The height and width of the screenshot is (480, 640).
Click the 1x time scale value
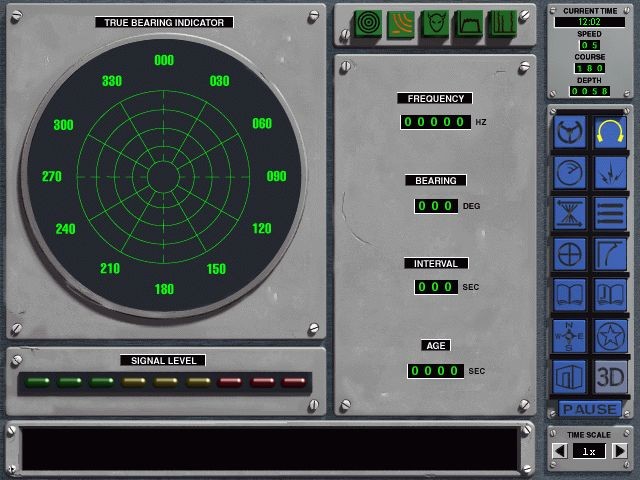coord(589,451)
